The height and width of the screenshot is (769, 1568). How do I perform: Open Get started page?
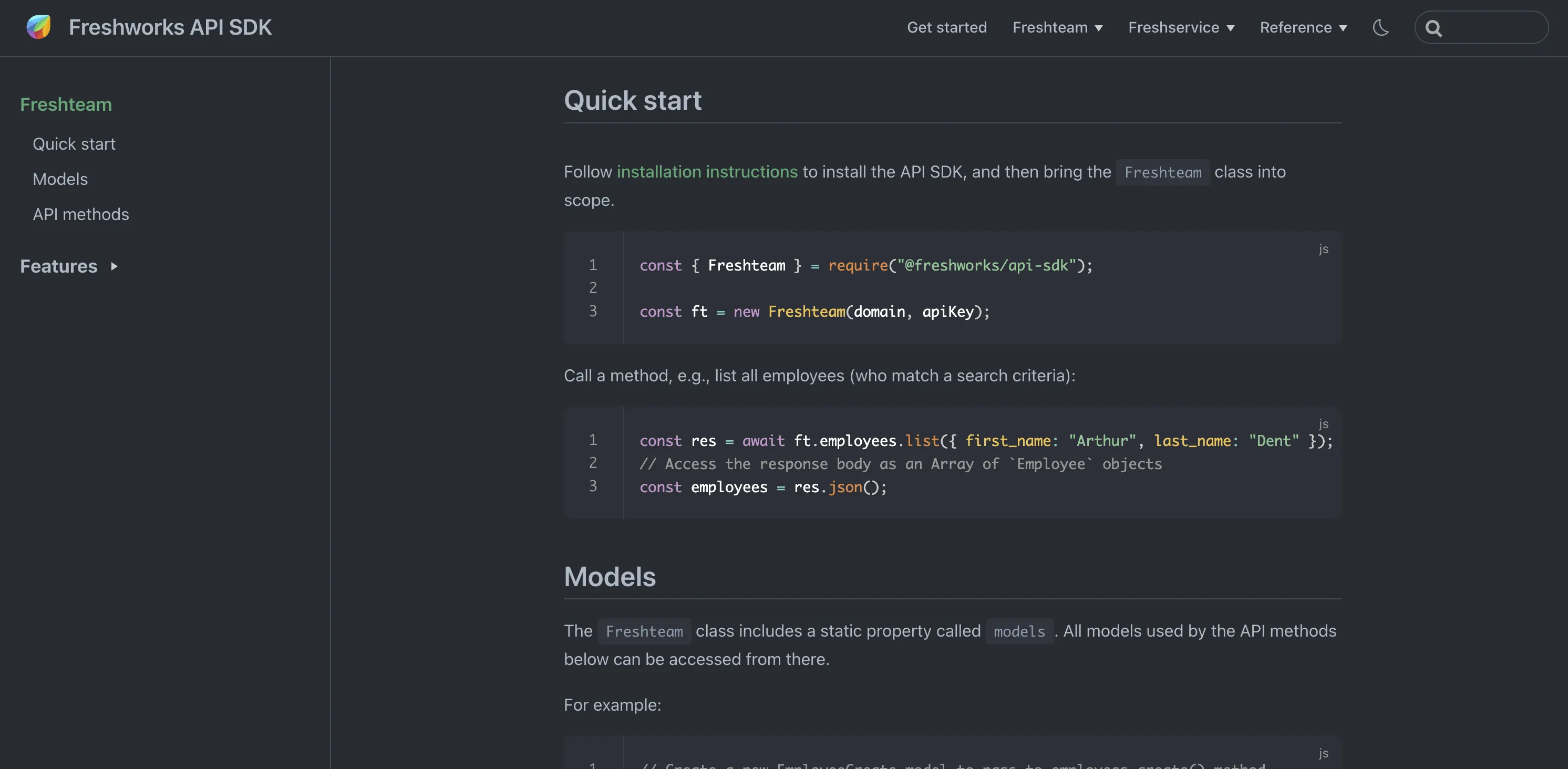coord(946,27)
